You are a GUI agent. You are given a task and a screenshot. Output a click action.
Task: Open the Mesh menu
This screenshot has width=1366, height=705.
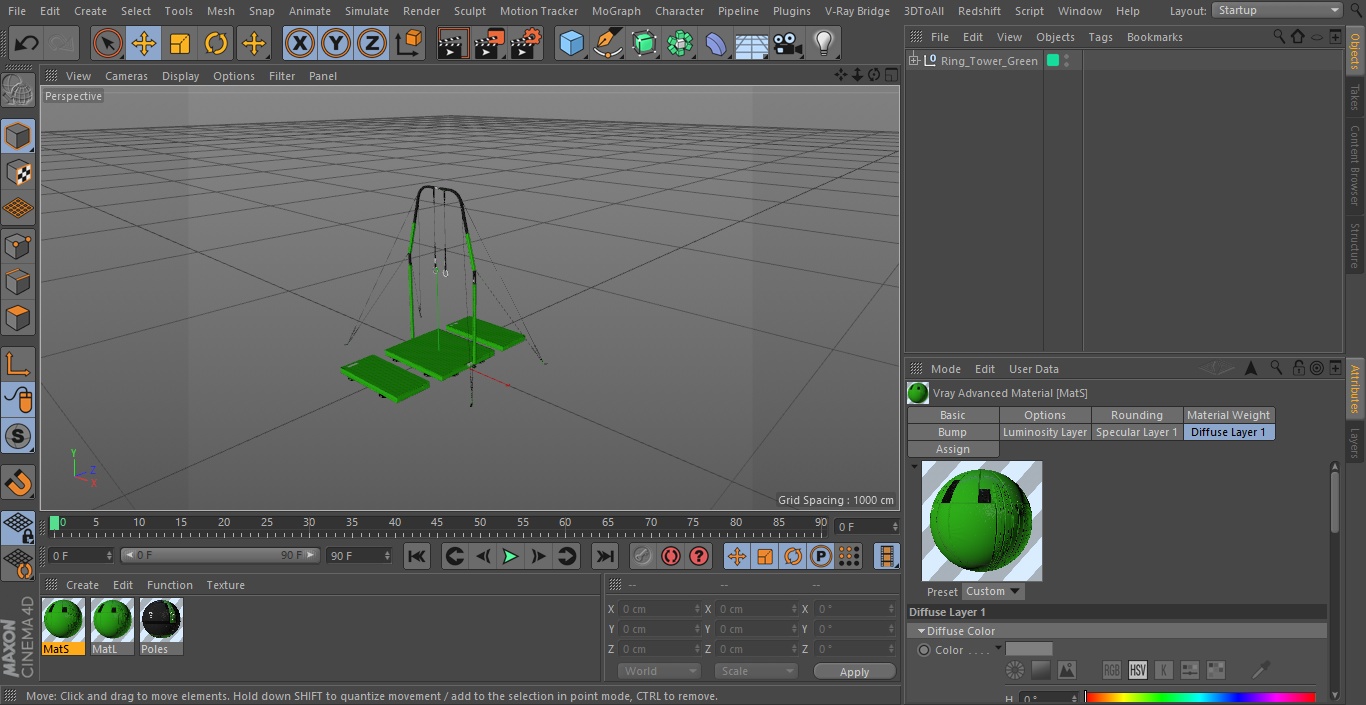point(221,11)
